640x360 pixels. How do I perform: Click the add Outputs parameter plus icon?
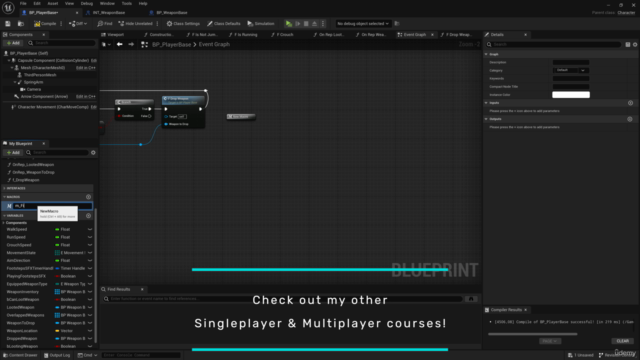tap(630, 119)
